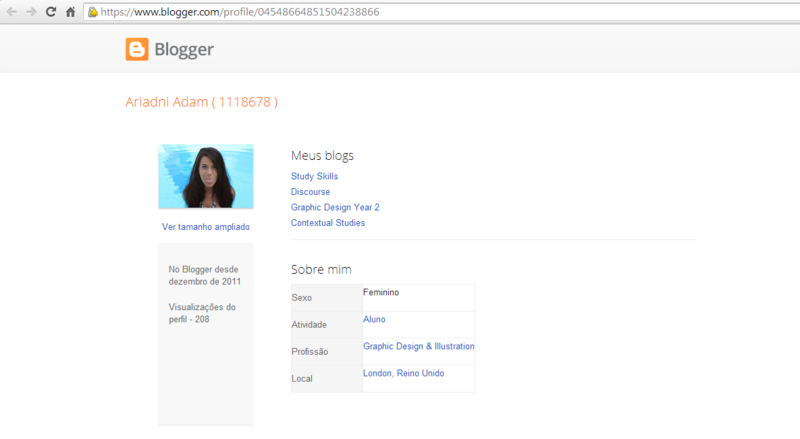Click the 'Profissão' row label
Viewport: 800px width, 439px height.
point(310,352)
